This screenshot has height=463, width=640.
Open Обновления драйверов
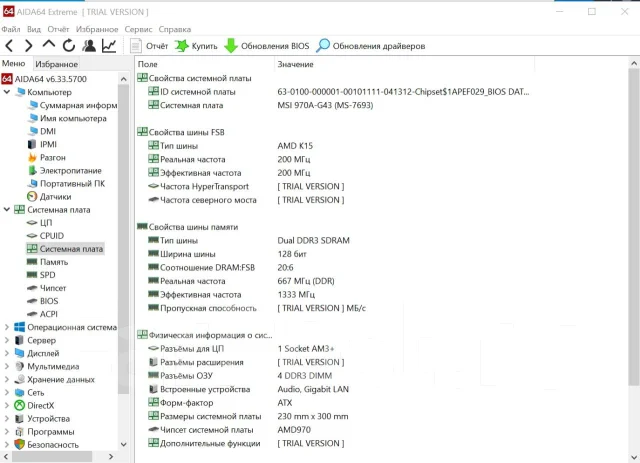[x=371, y=46]
